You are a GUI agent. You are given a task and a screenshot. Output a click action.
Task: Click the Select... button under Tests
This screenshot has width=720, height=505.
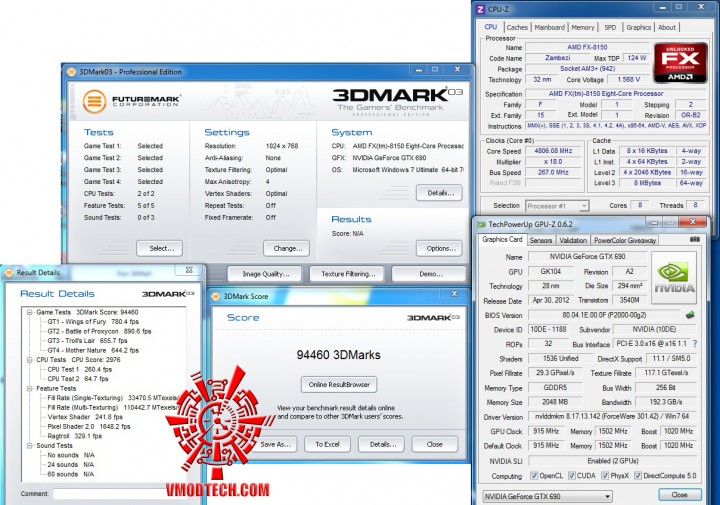tap(159, 248)
